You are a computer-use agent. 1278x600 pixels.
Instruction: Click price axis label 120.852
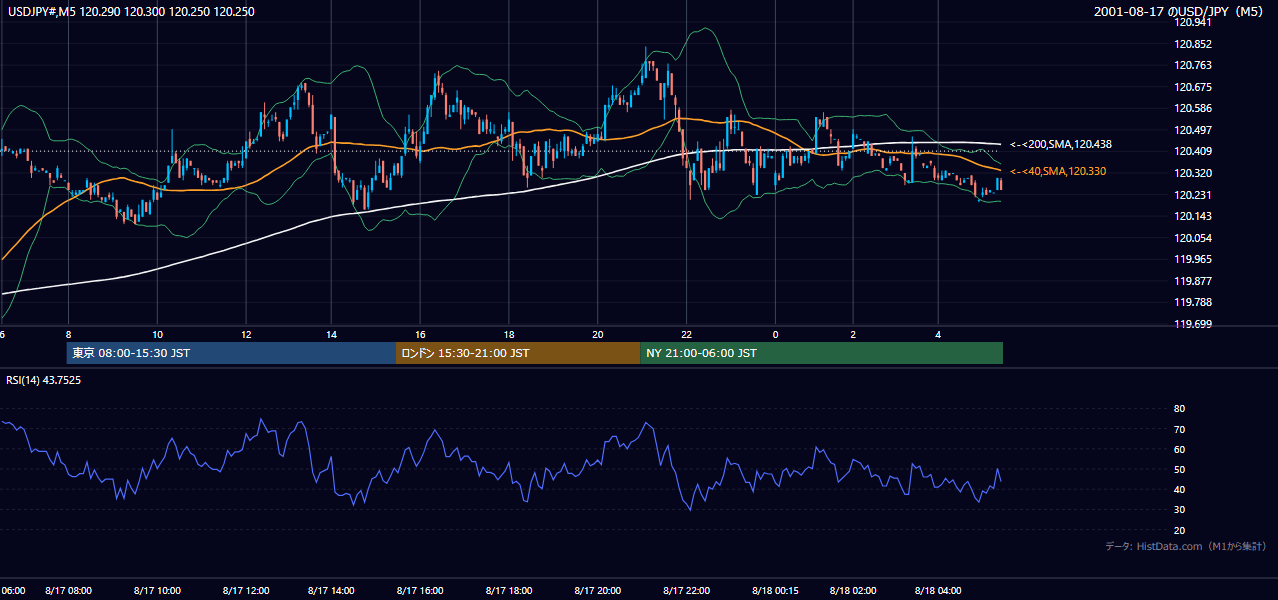(x=1195, y=44)
